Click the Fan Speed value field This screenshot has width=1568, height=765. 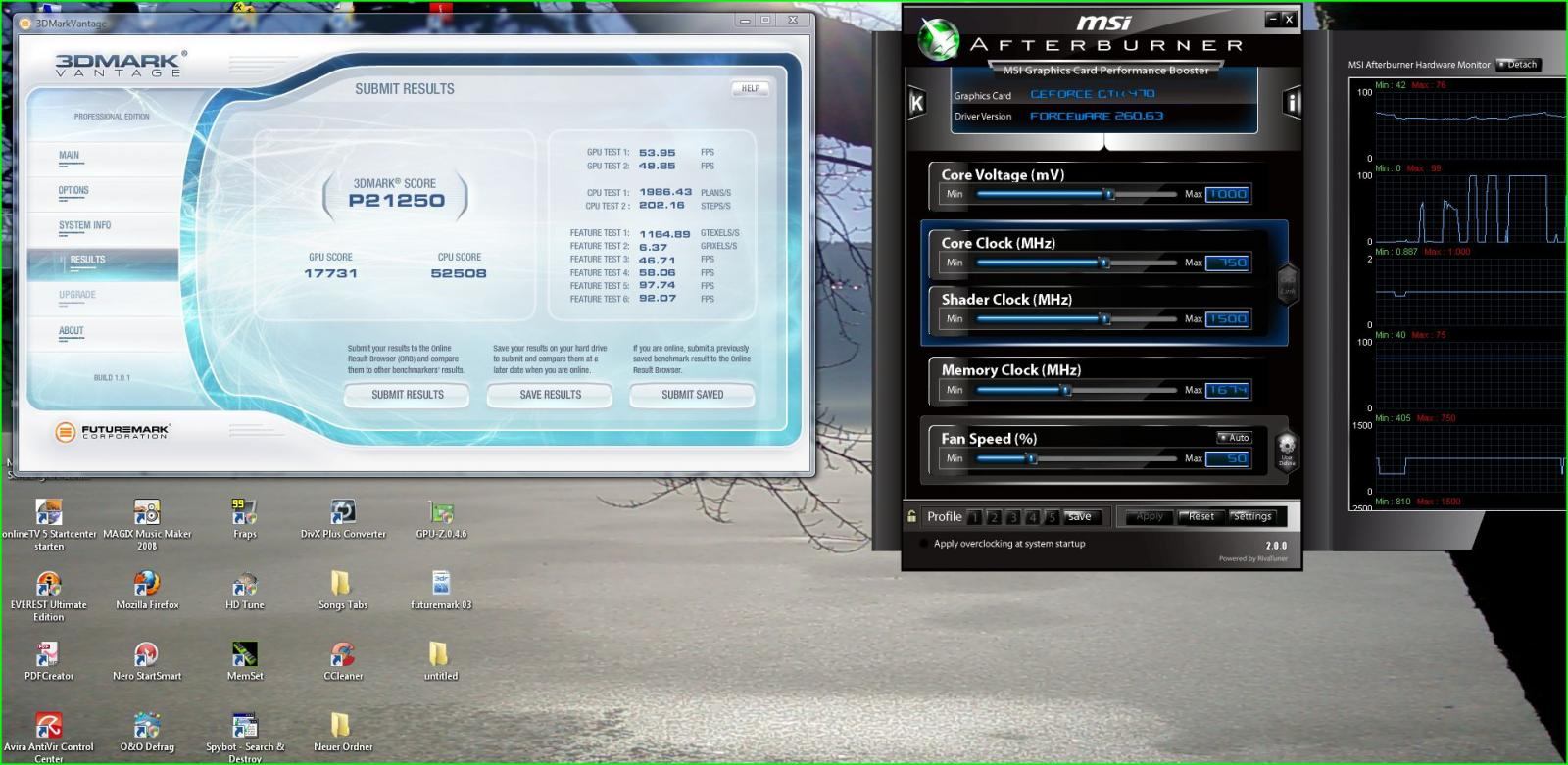1228,458
